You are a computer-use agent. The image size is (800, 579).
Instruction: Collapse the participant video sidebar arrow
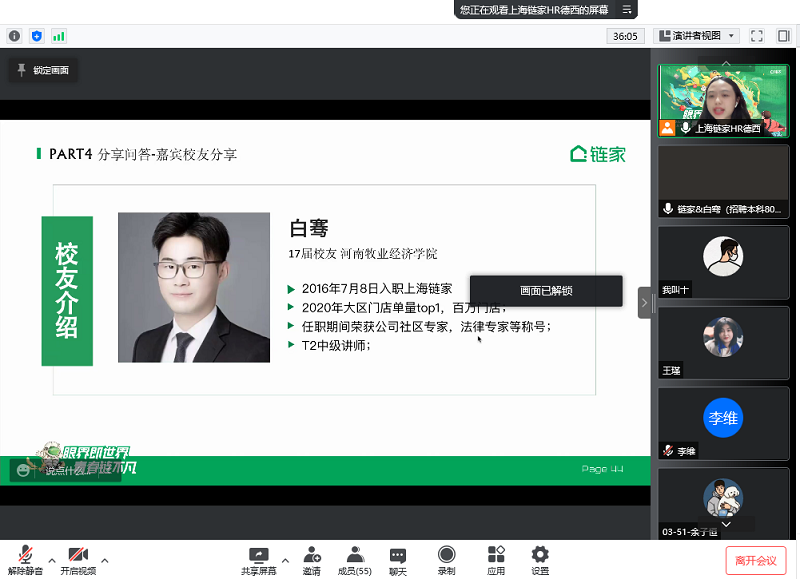pyautogui.click(x=645, y=303)
